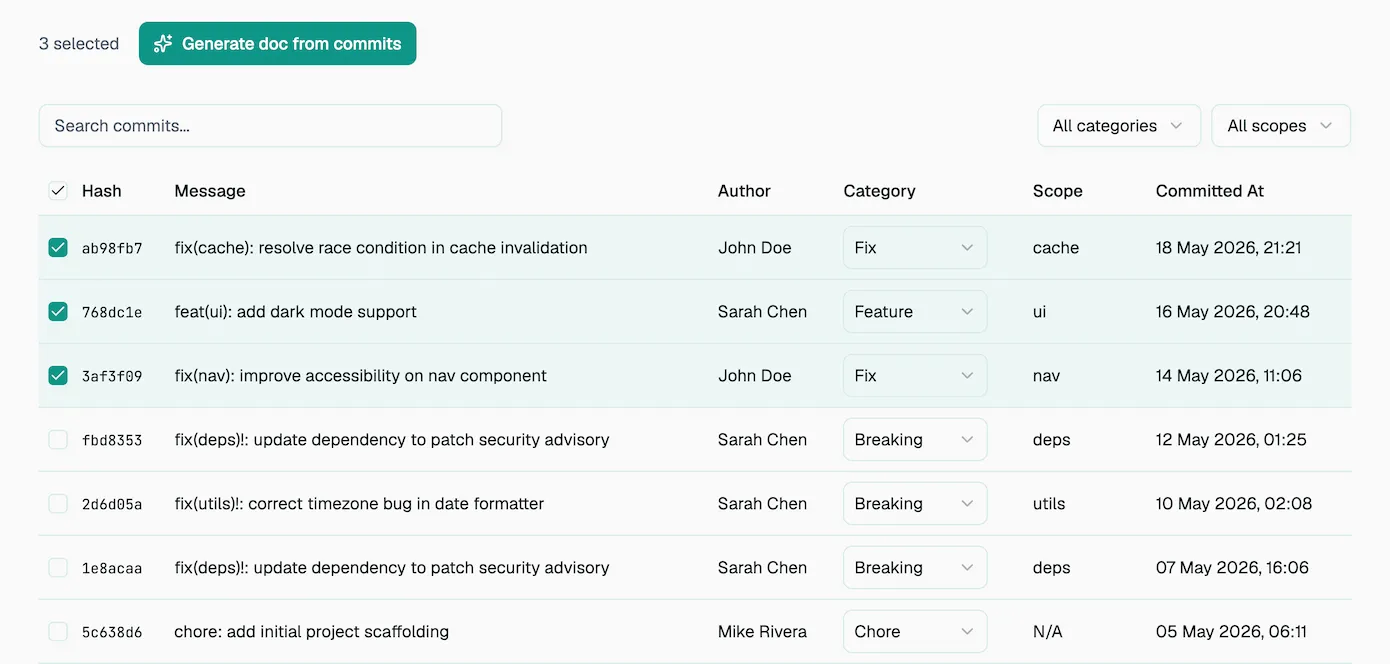Image resolution: width=1390 pixels, height=664 pixels.
Task: Click date 07 May 2026, 16:06
Action: coord(1232,568)
